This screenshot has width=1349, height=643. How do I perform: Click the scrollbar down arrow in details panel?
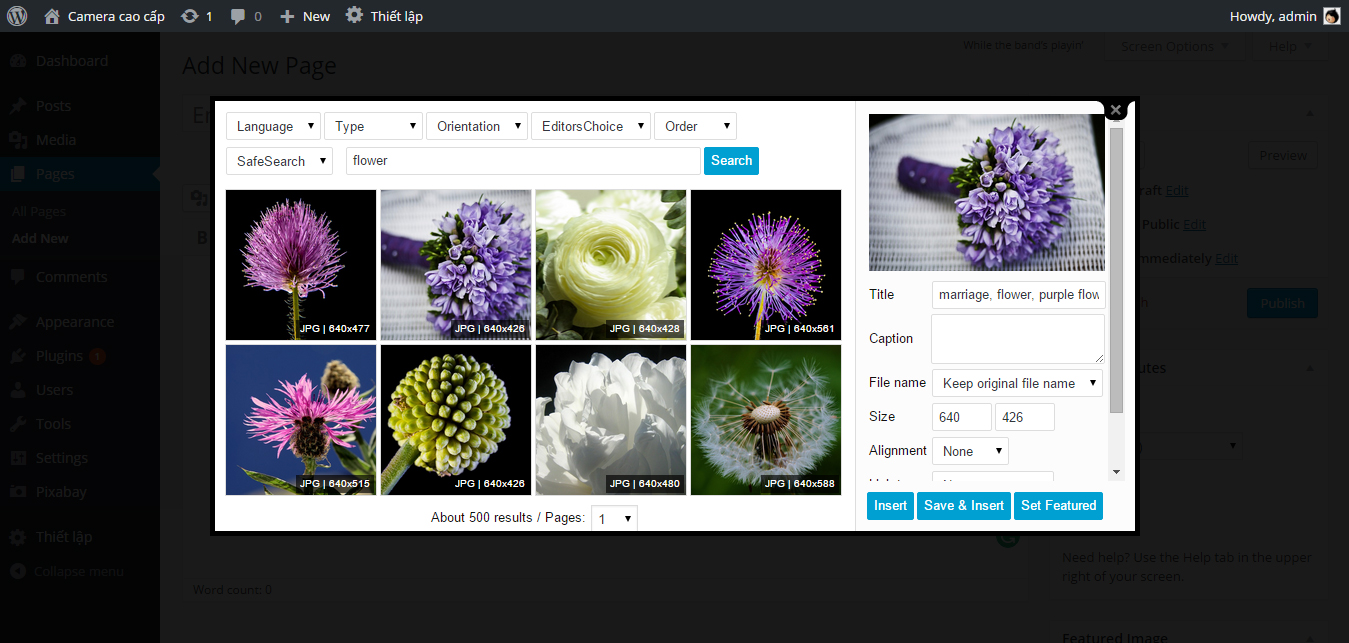click(x=1117, y=472)
